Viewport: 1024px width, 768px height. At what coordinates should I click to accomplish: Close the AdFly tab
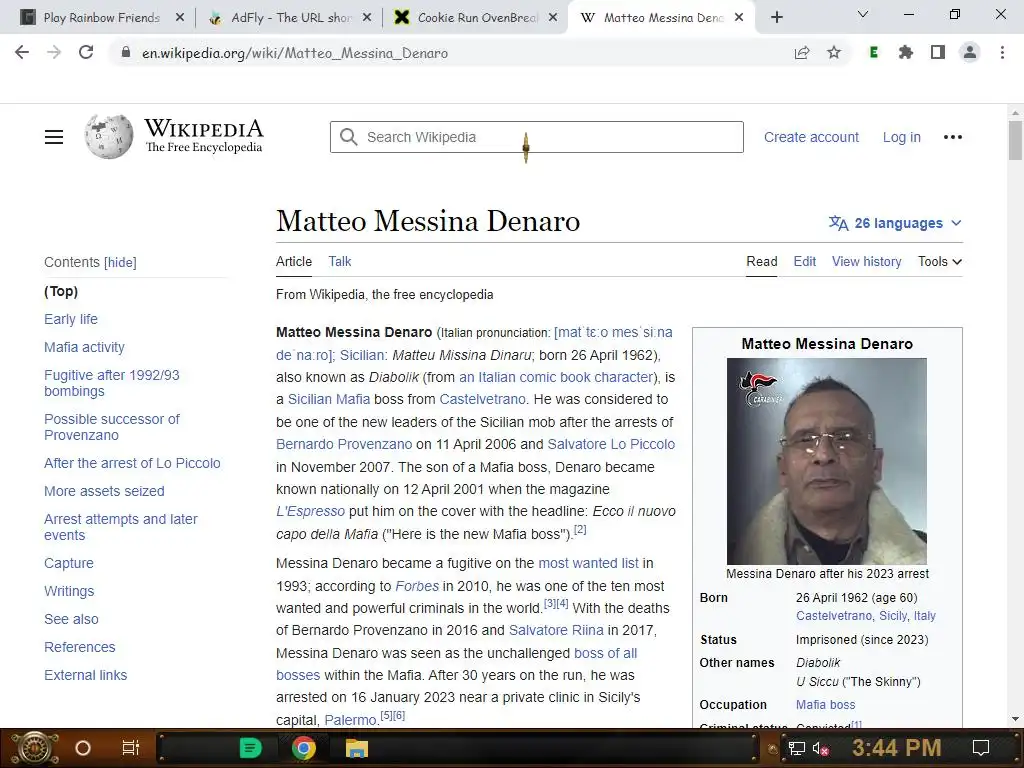pos(367,18)
